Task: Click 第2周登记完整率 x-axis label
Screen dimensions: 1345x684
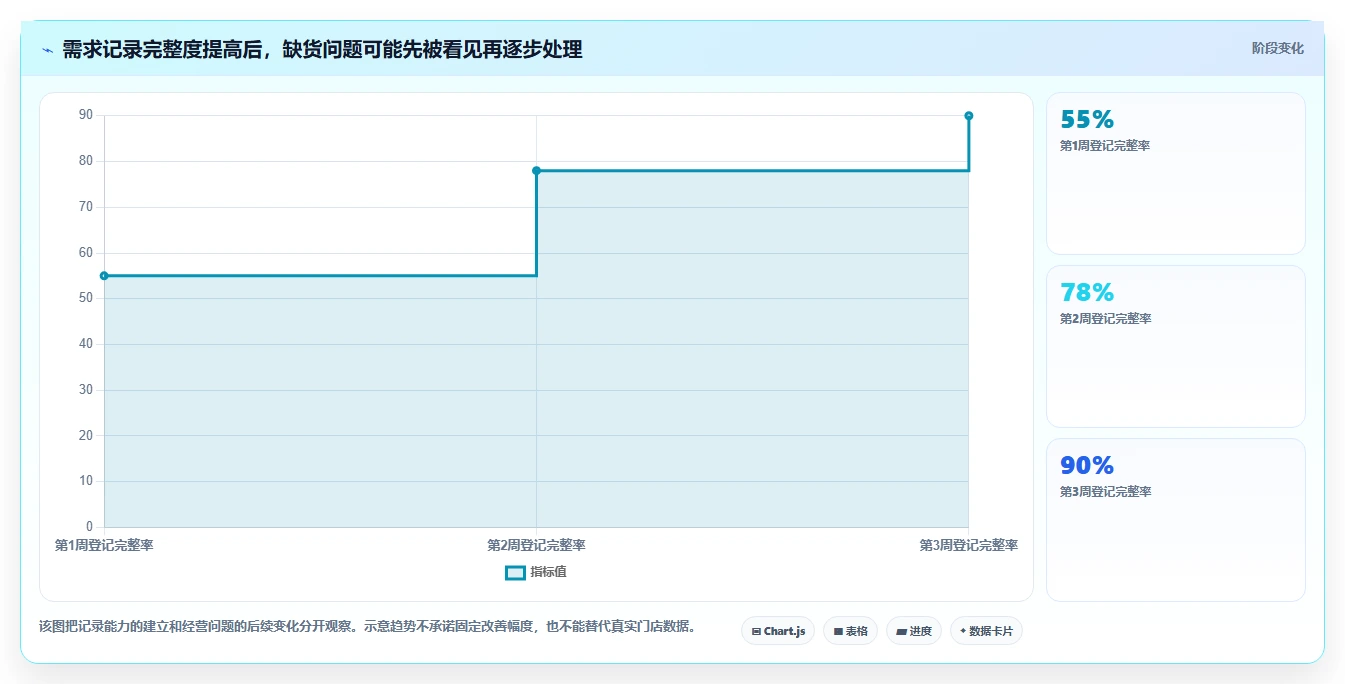Action: pos(536,545)
